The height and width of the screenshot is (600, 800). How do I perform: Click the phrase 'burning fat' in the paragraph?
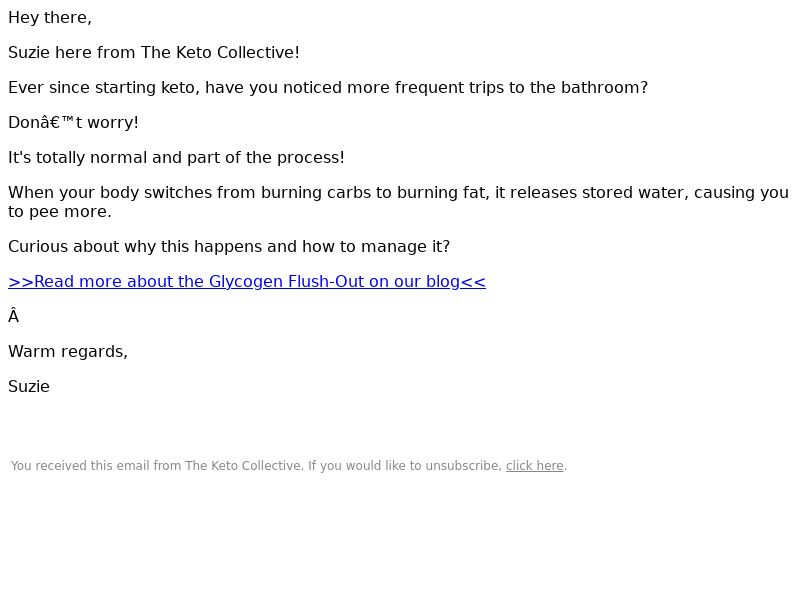[442, 193]
